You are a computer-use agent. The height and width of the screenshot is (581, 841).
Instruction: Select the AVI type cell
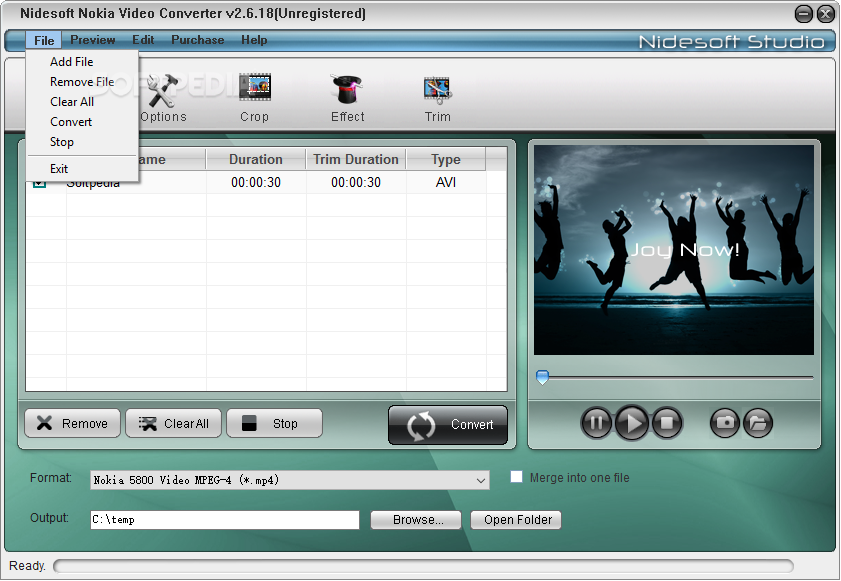[446, 182]
